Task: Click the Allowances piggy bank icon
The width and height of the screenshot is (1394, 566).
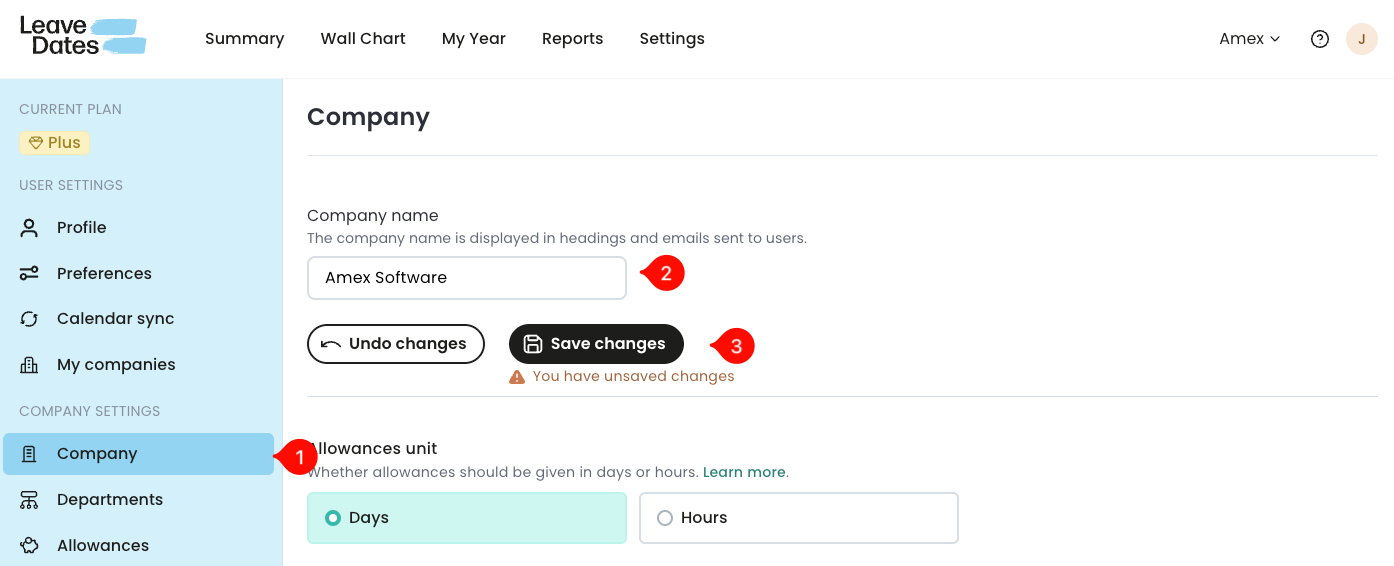Action: pyautogui.click(x=29, y=546)
